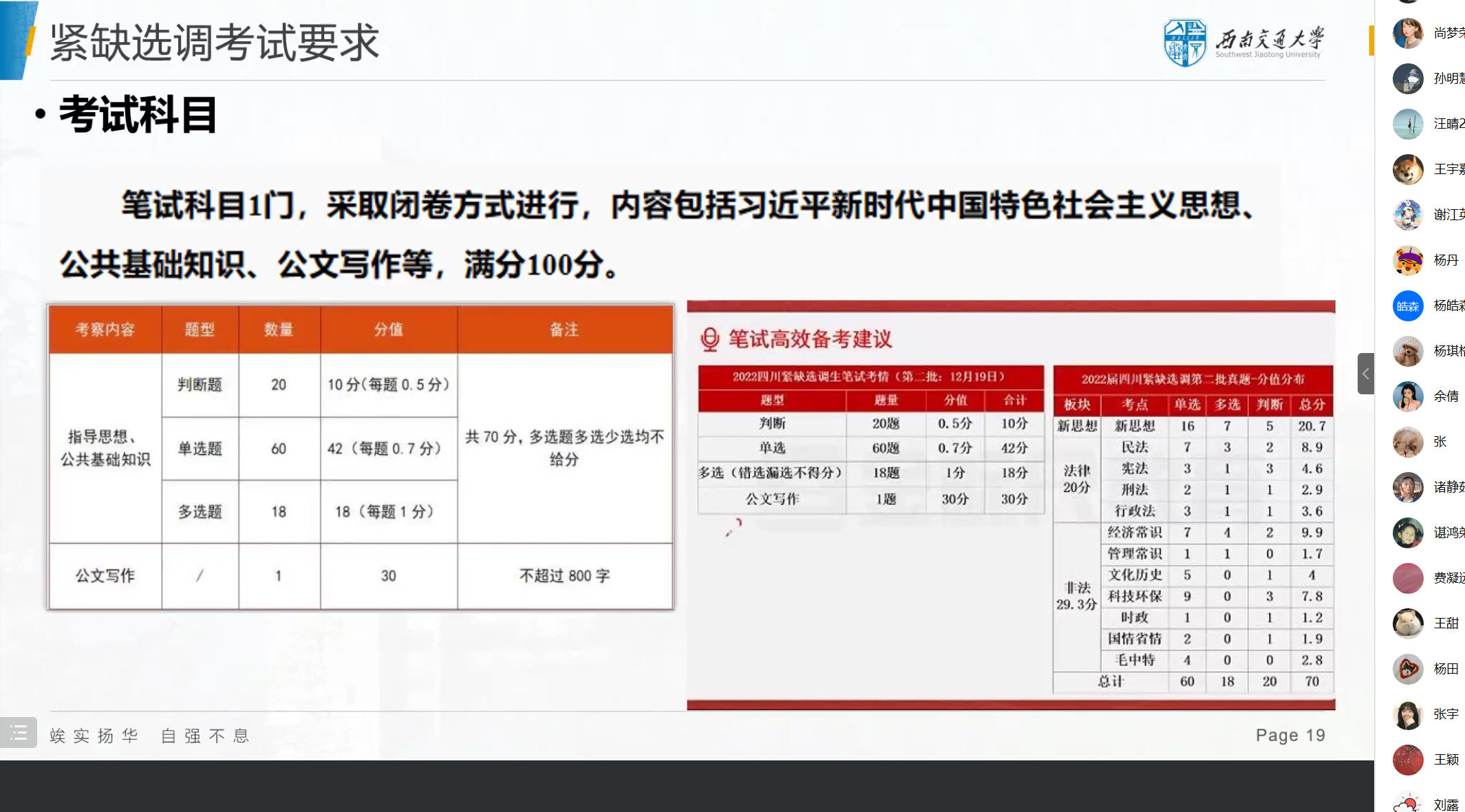Click participant 刘露 at list bottom
1465x812 pixels.
pyautogui.click(x=1446, y=804)
